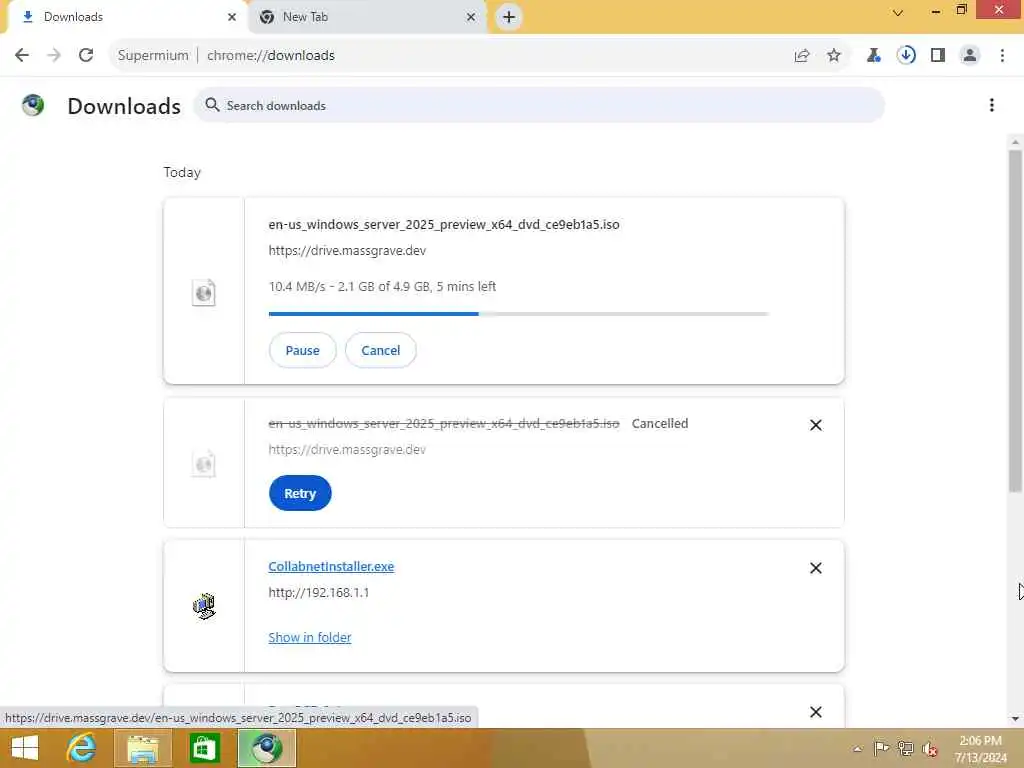Open the network tray icon
Screen dimensions: 1024x768
pos(905,748)
